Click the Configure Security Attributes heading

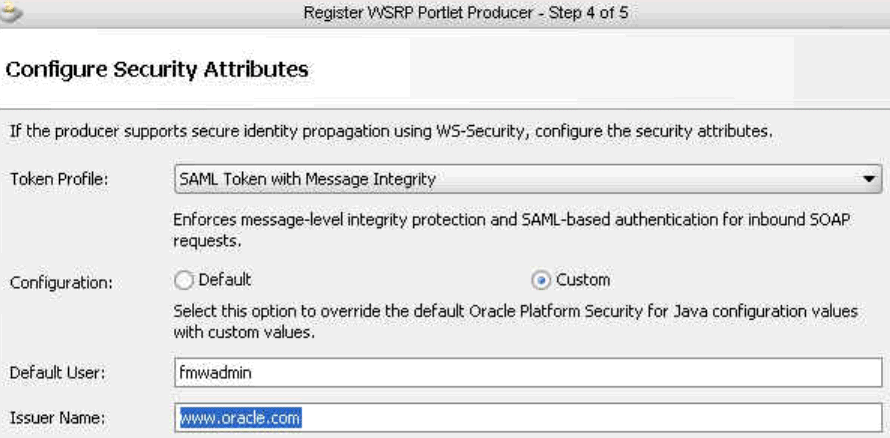(157, 70)
